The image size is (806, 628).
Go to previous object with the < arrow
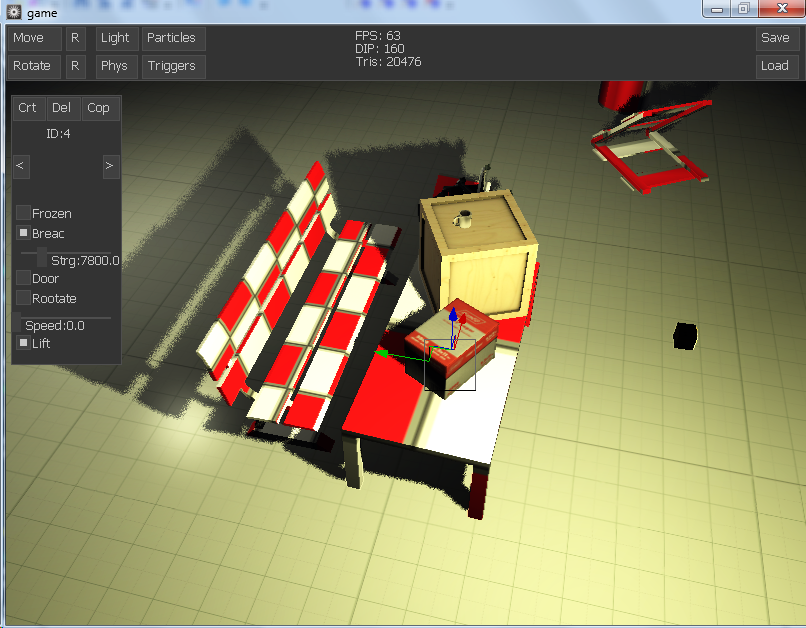tap(21, 165)
